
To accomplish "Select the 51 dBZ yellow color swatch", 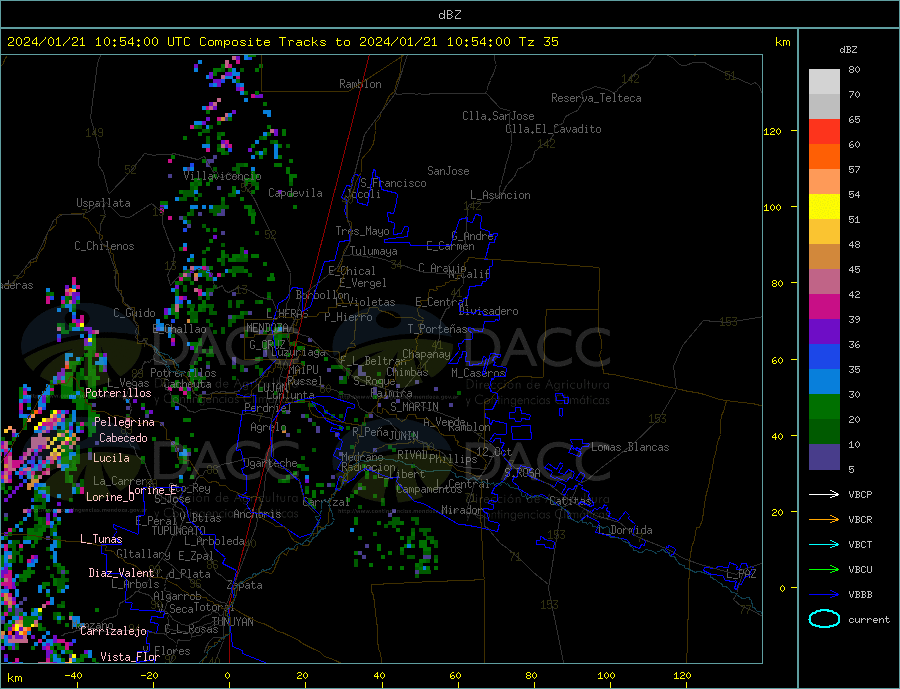I will (824, 207).
